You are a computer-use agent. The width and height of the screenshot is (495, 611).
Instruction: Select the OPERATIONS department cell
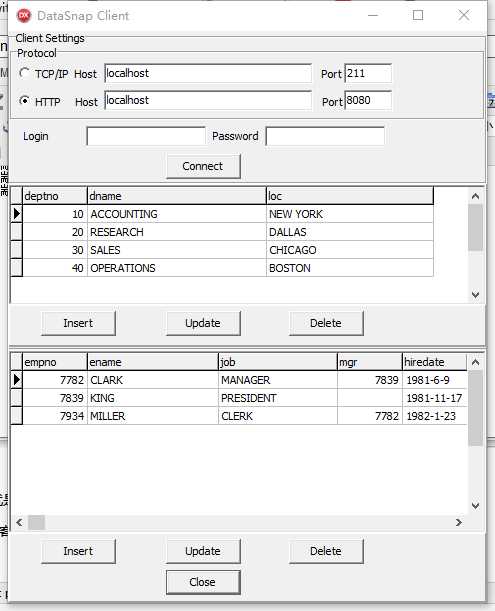coord(177,268)
